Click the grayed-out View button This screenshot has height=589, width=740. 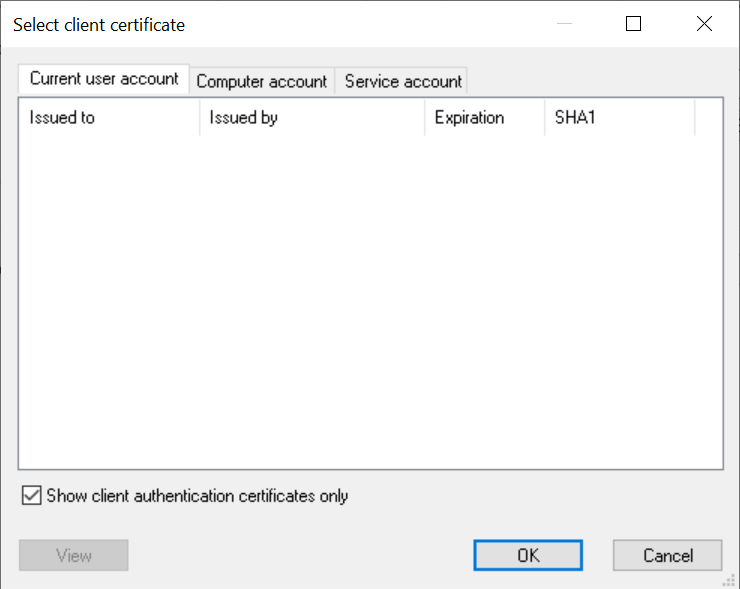click(x=73, y=555)
